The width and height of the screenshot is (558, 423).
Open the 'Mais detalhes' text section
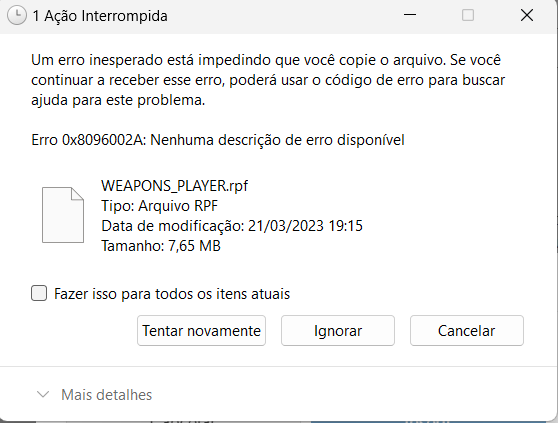point(106,395)
